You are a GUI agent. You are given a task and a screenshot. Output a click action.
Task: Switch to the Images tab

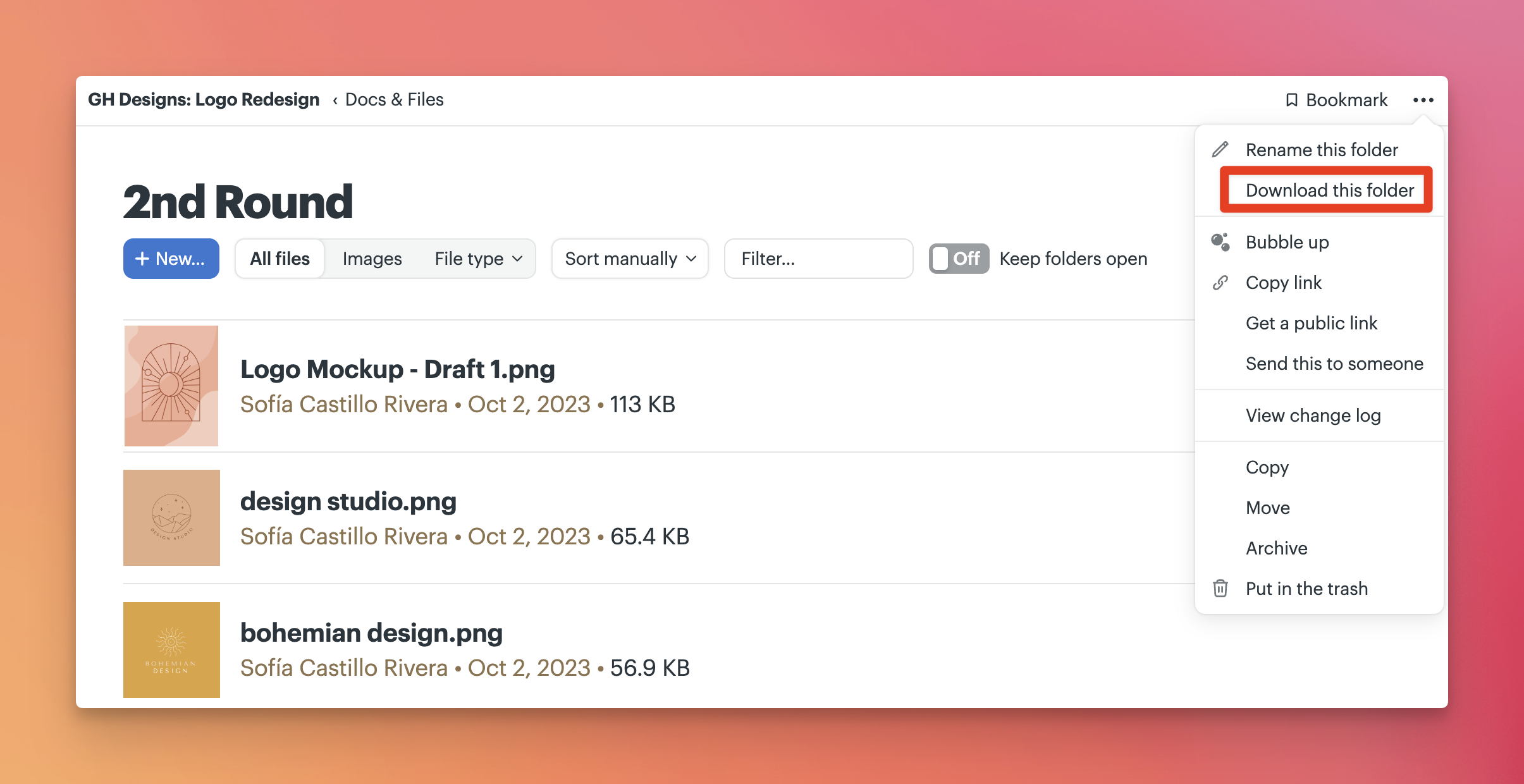pyautogui.click(x=372, y=259)
